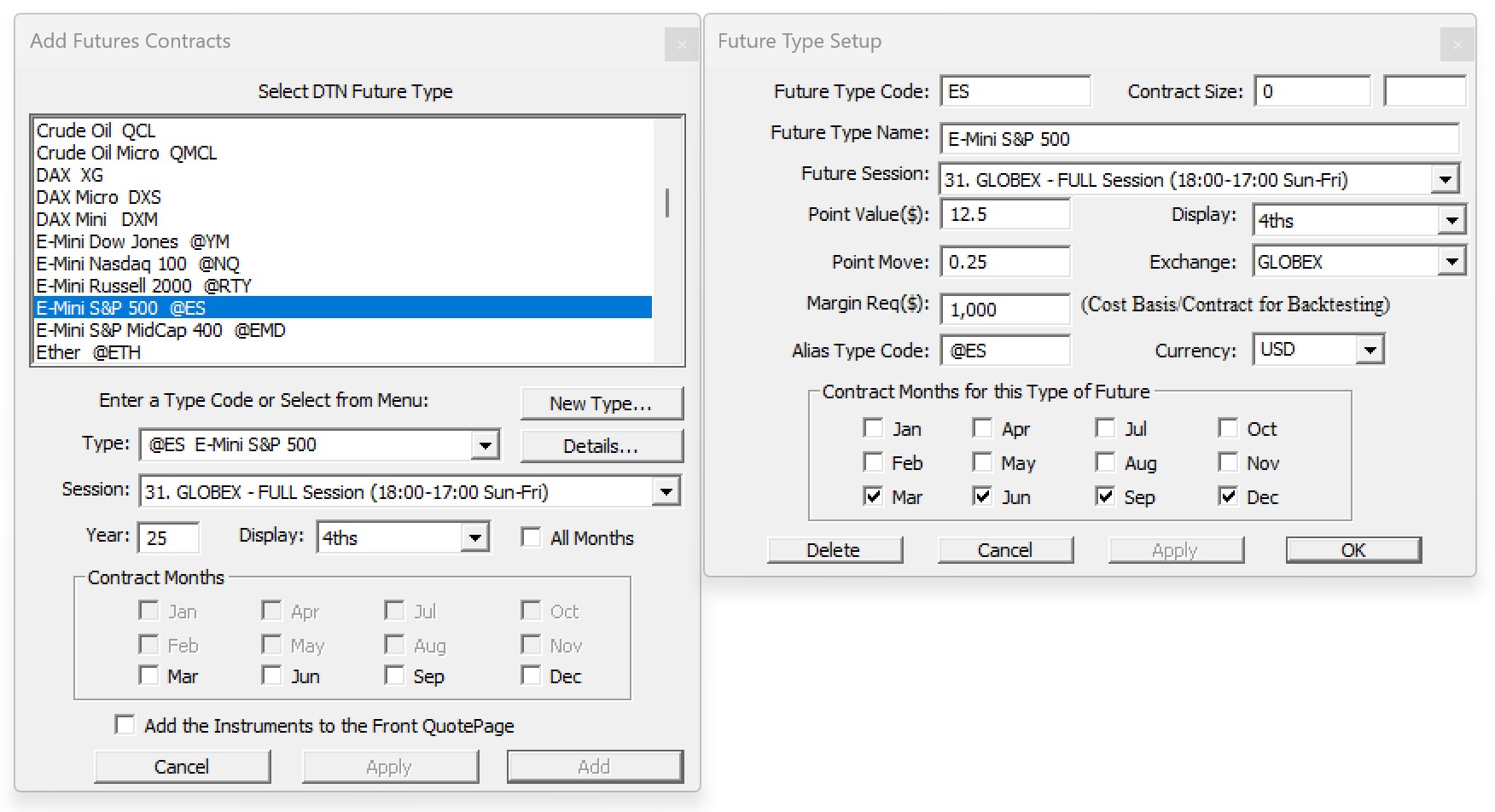
Task: Click the New Type... button
Action: click(602, 403)
